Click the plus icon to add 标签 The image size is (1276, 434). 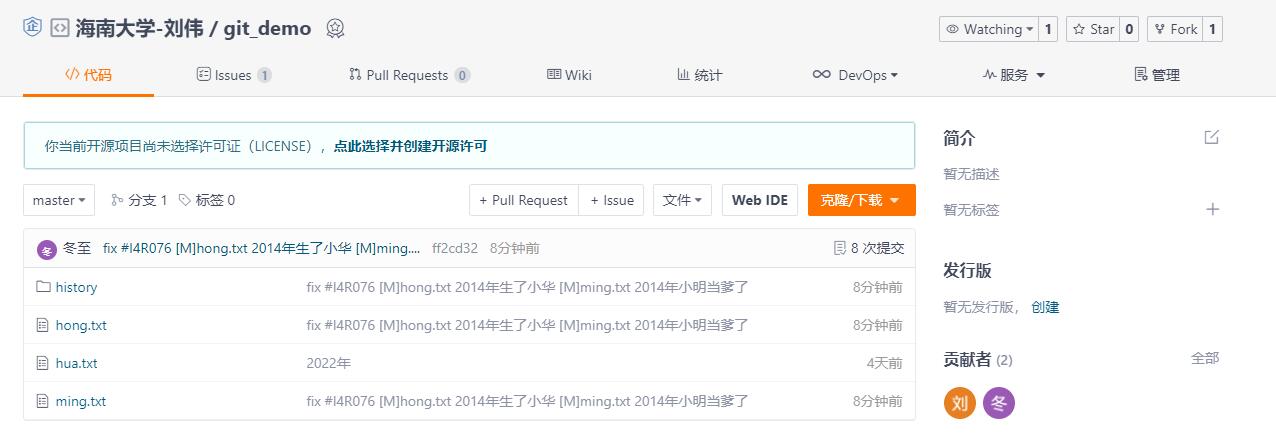click(x=1212, y=209)
